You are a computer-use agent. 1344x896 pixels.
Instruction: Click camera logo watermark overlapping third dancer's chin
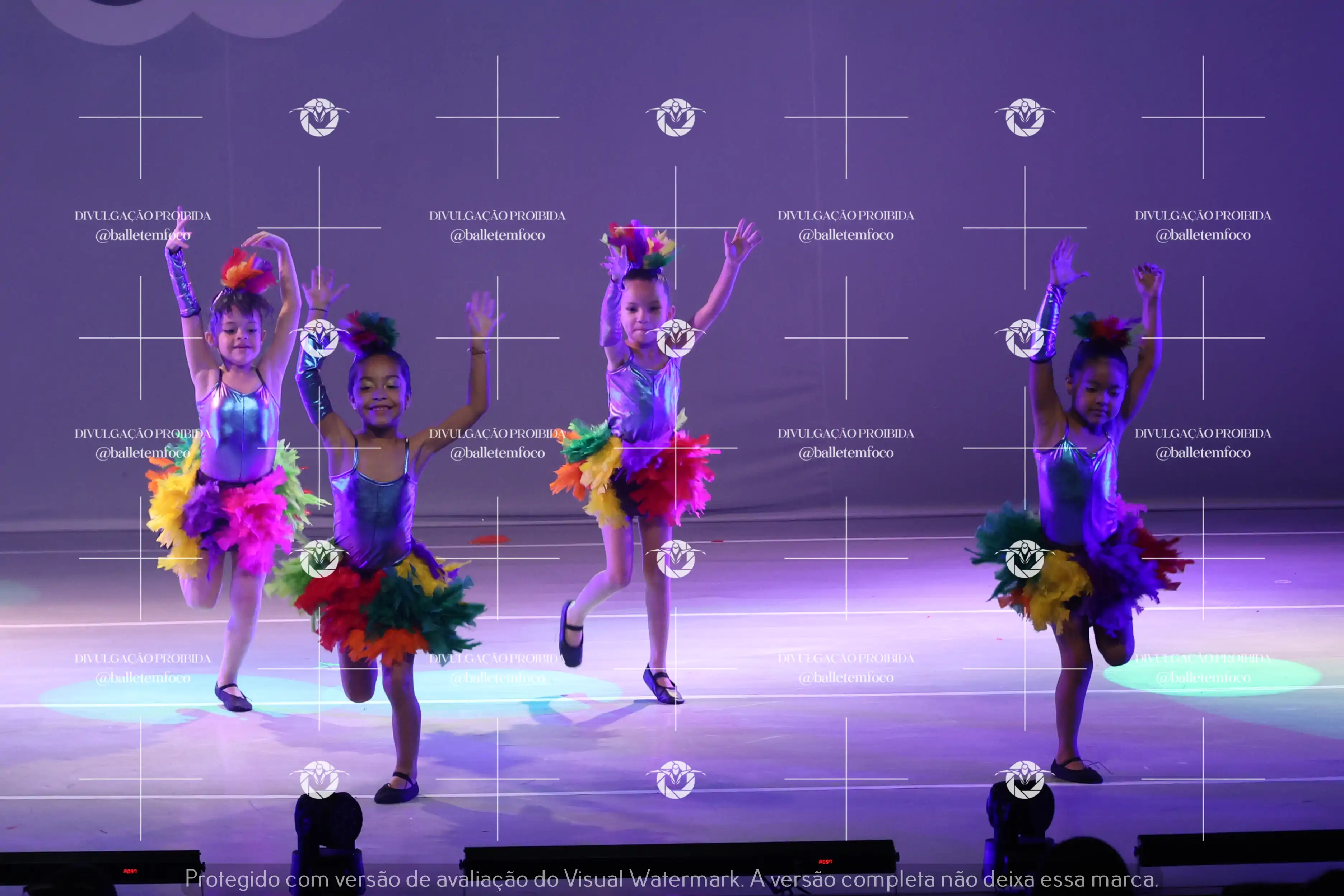[x=676, y=338]
